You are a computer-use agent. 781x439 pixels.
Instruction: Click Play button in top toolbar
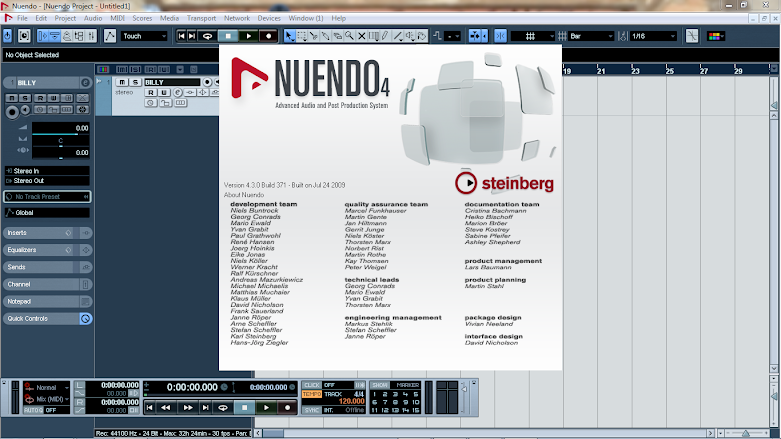click(x=249, y=36)
